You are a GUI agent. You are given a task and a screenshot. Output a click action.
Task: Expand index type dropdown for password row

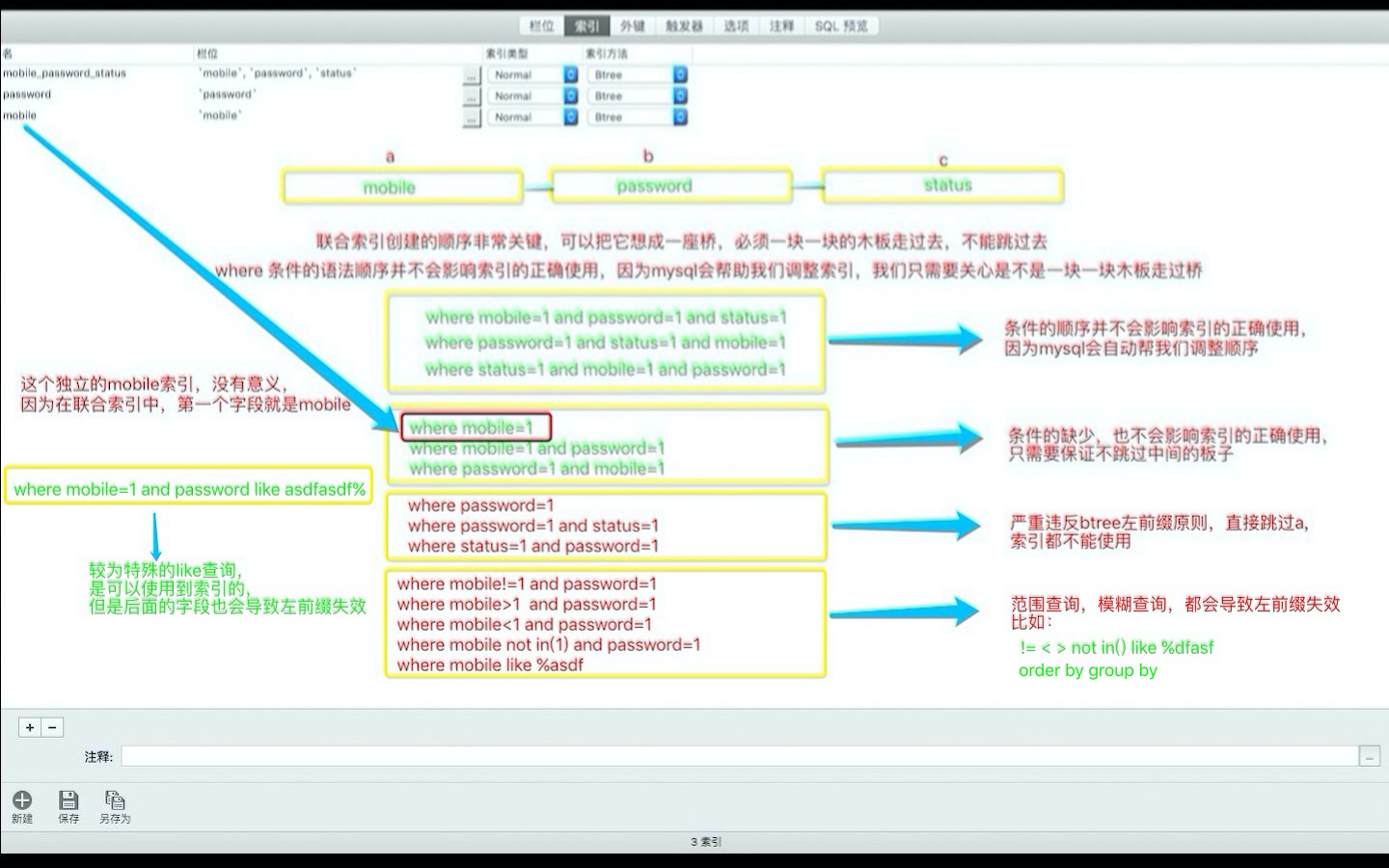pyautogui.click(x=570, y=96)
